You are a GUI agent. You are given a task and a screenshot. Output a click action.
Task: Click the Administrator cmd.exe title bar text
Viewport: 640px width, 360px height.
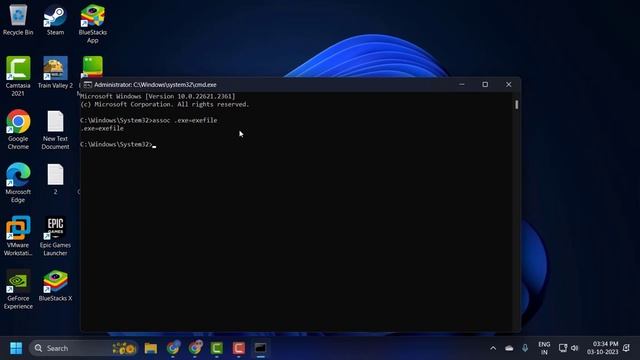[x=155, y=84]
